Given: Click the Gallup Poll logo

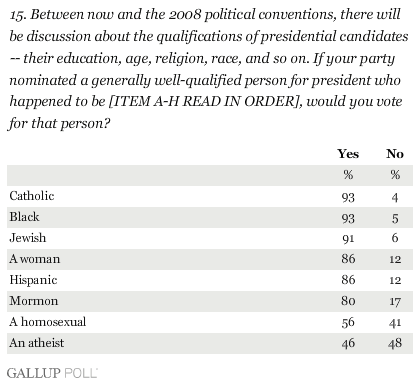Looking at the screenshot, I should tap(52, 373).
